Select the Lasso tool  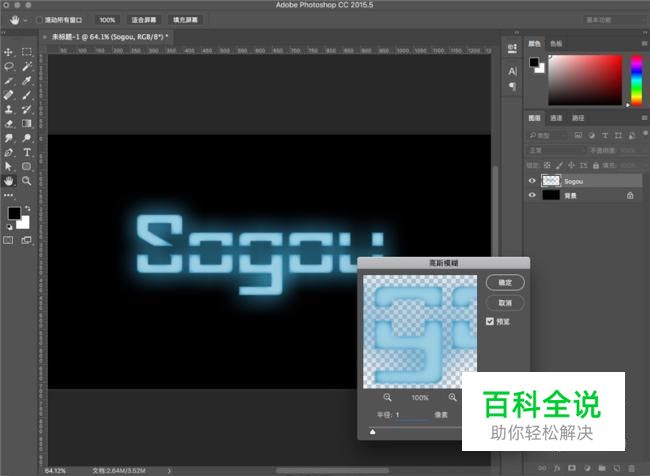8,66
